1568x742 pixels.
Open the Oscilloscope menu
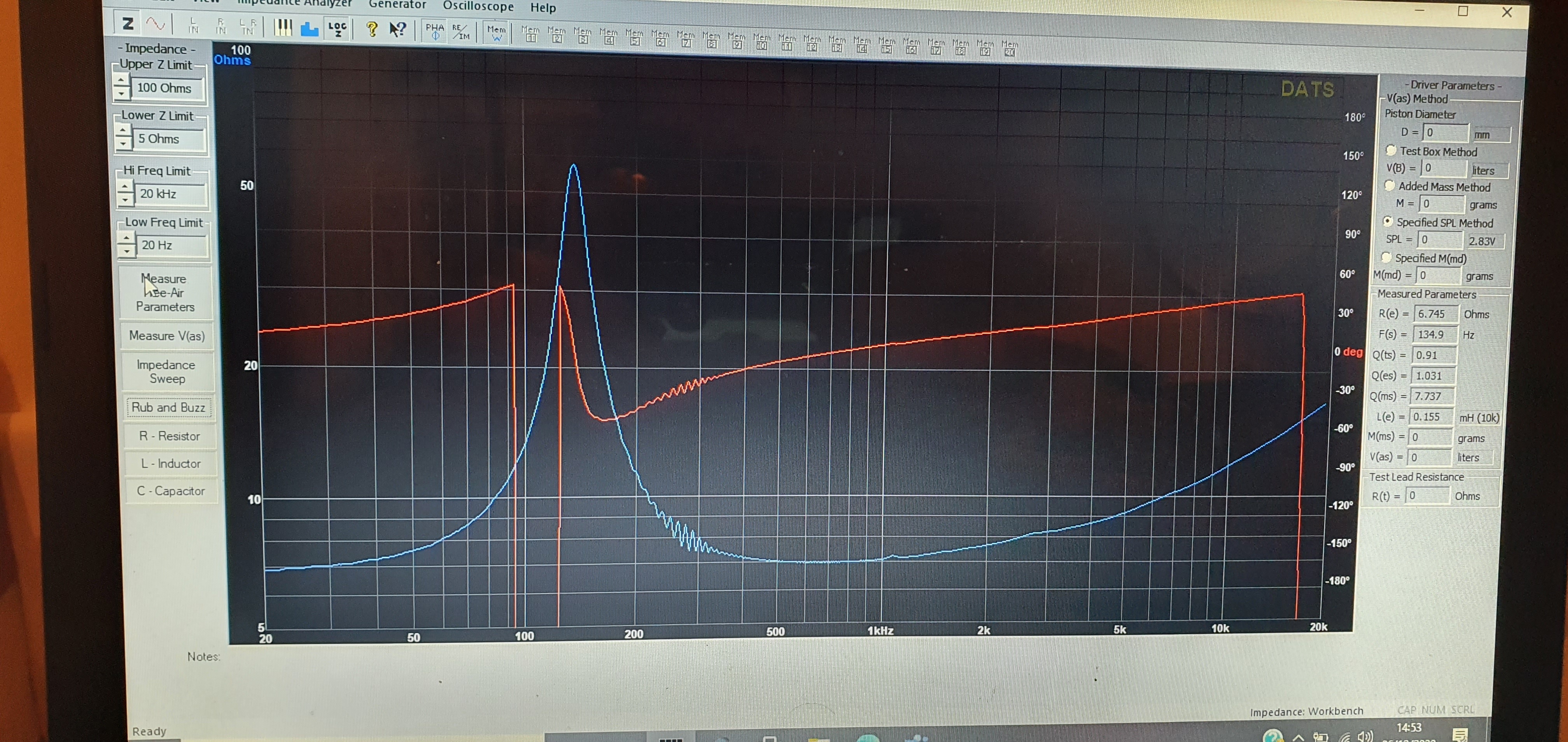478,6
